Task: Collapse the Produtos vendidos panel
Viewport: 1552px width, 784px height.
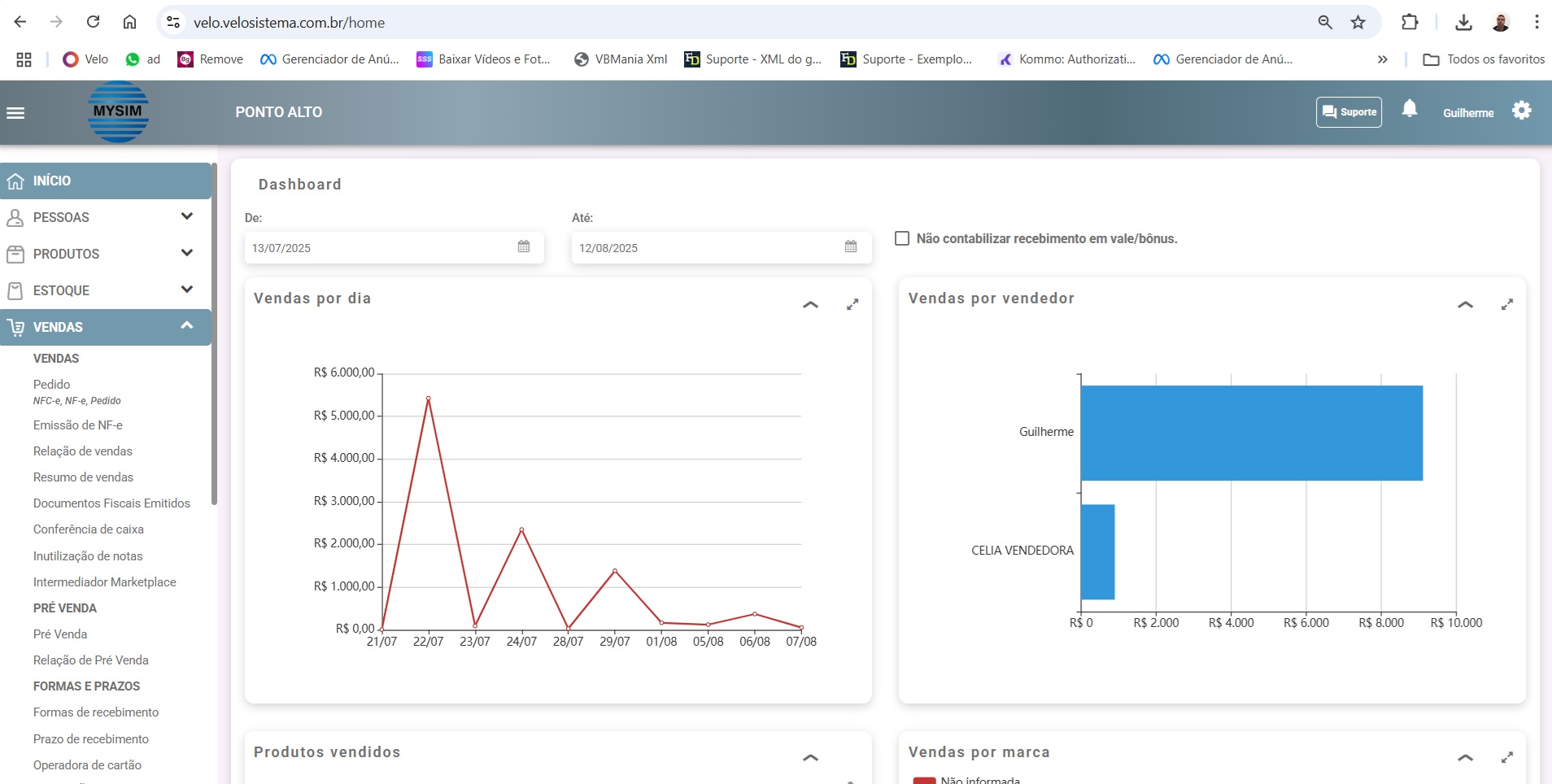Action: point(810,758)
